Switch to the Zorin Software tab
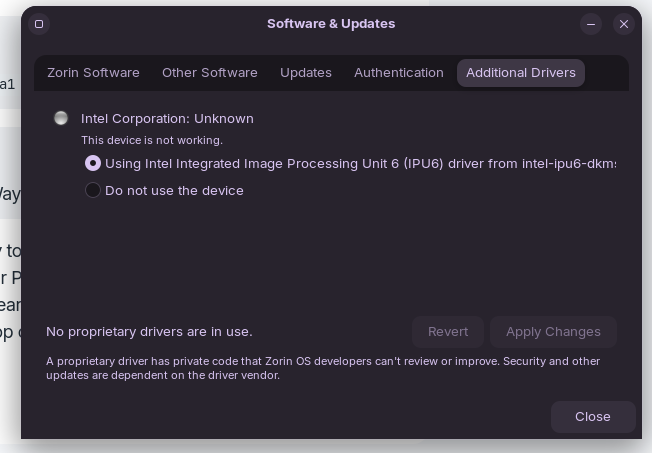The image size is (652, 453). coord(93,73)
